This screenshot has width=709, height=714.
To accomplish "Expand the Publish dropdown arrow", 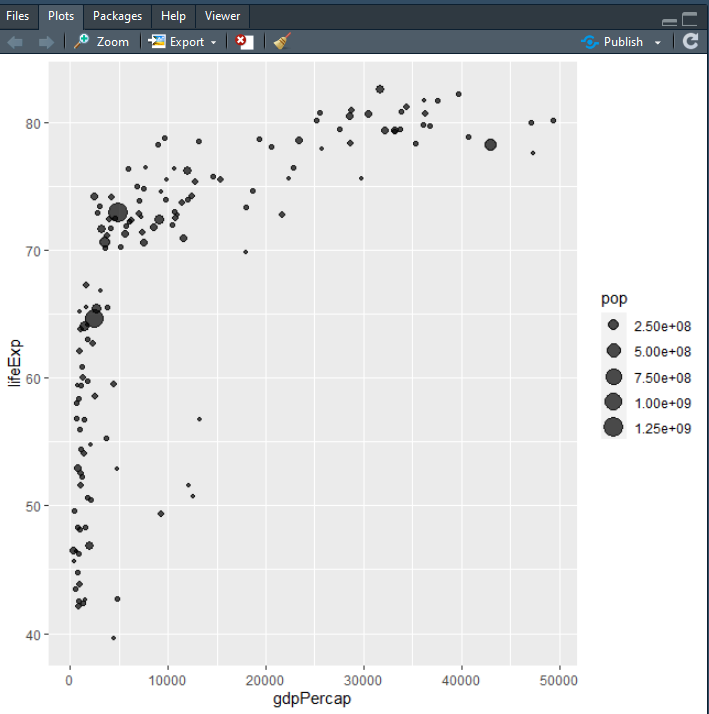I will pos(658,43).
